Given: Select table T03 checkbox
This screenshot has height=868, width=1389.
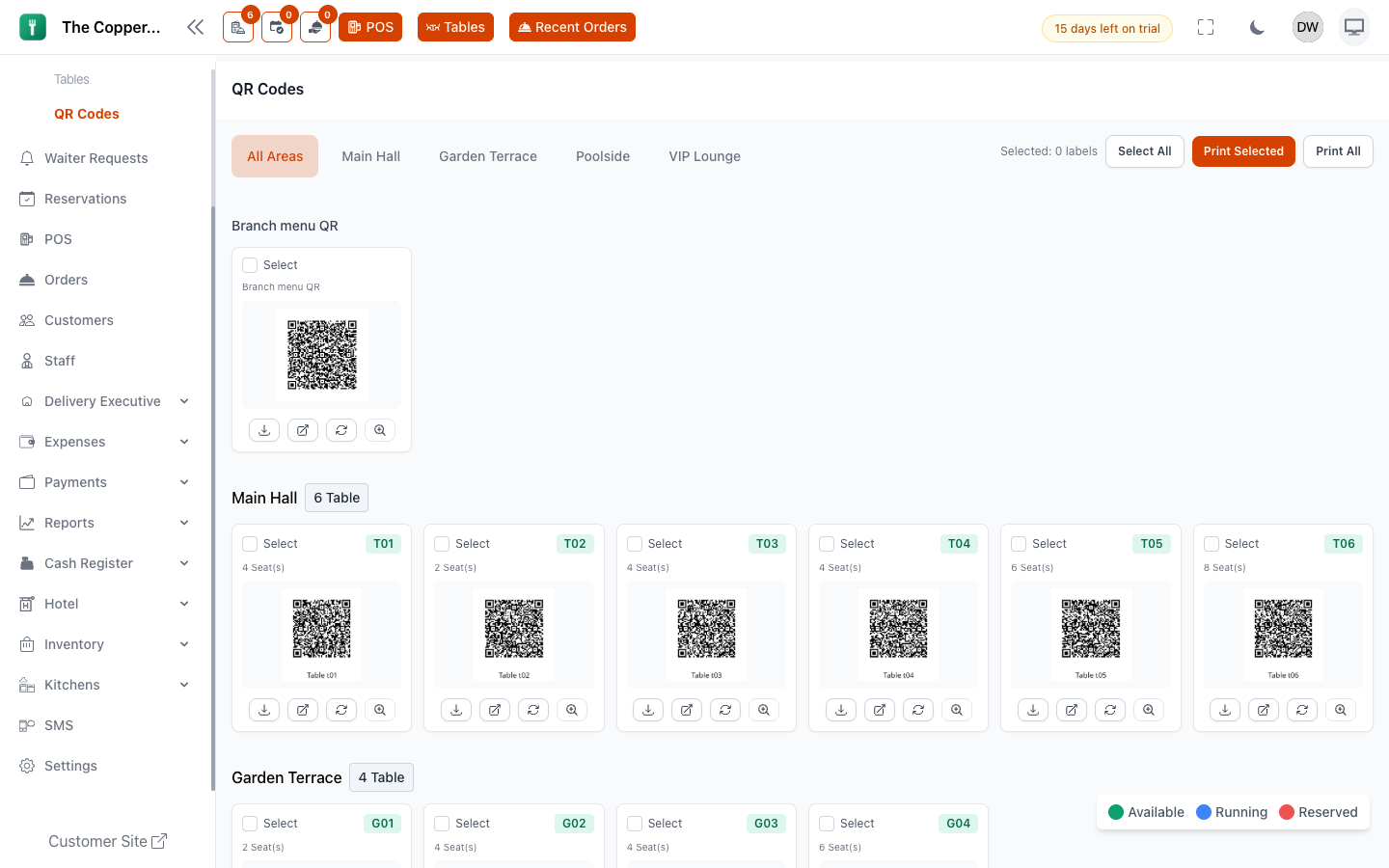Looking at the screenshot, I should click(x=635, y=544).
